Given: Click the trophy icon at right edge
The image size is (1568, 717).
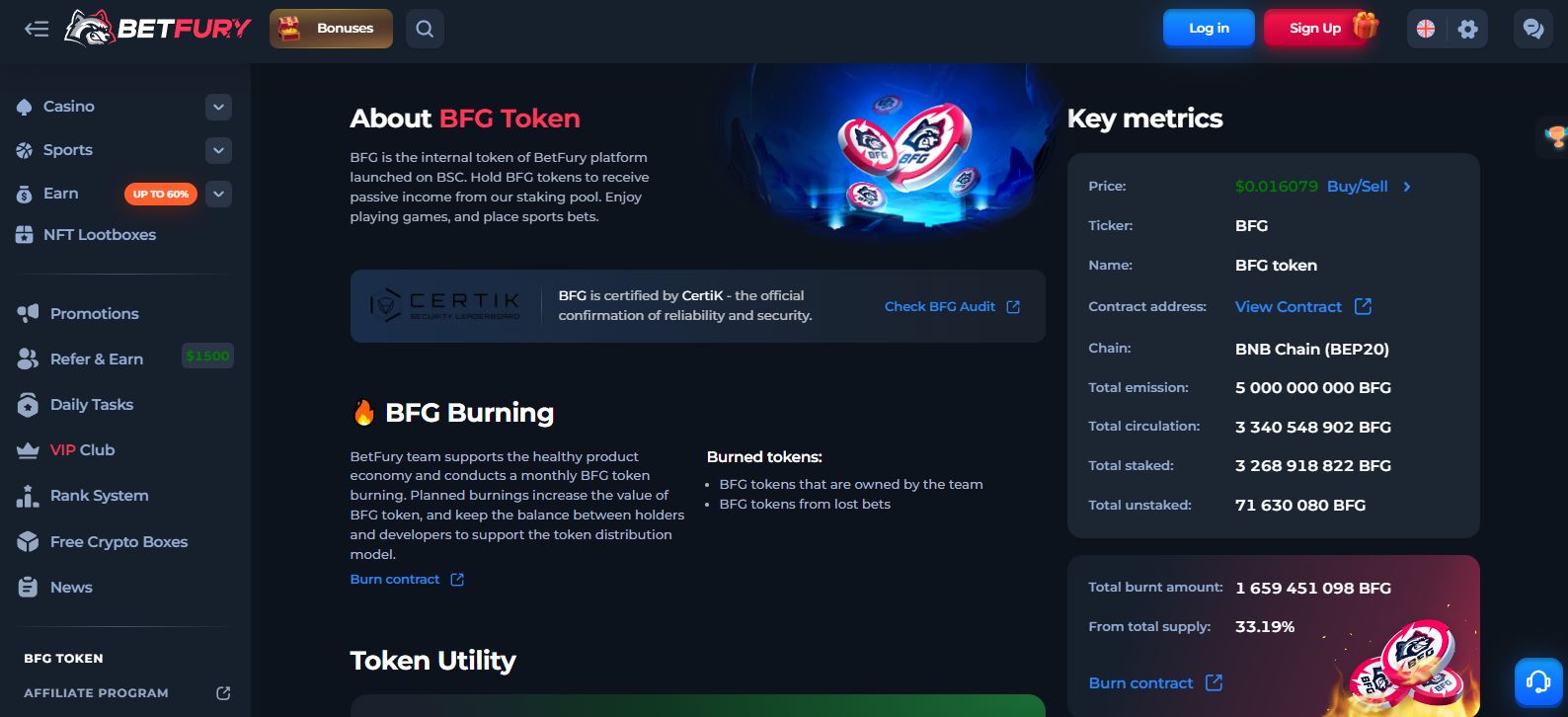Looking at the screenshot, I should click(1556, 136).
